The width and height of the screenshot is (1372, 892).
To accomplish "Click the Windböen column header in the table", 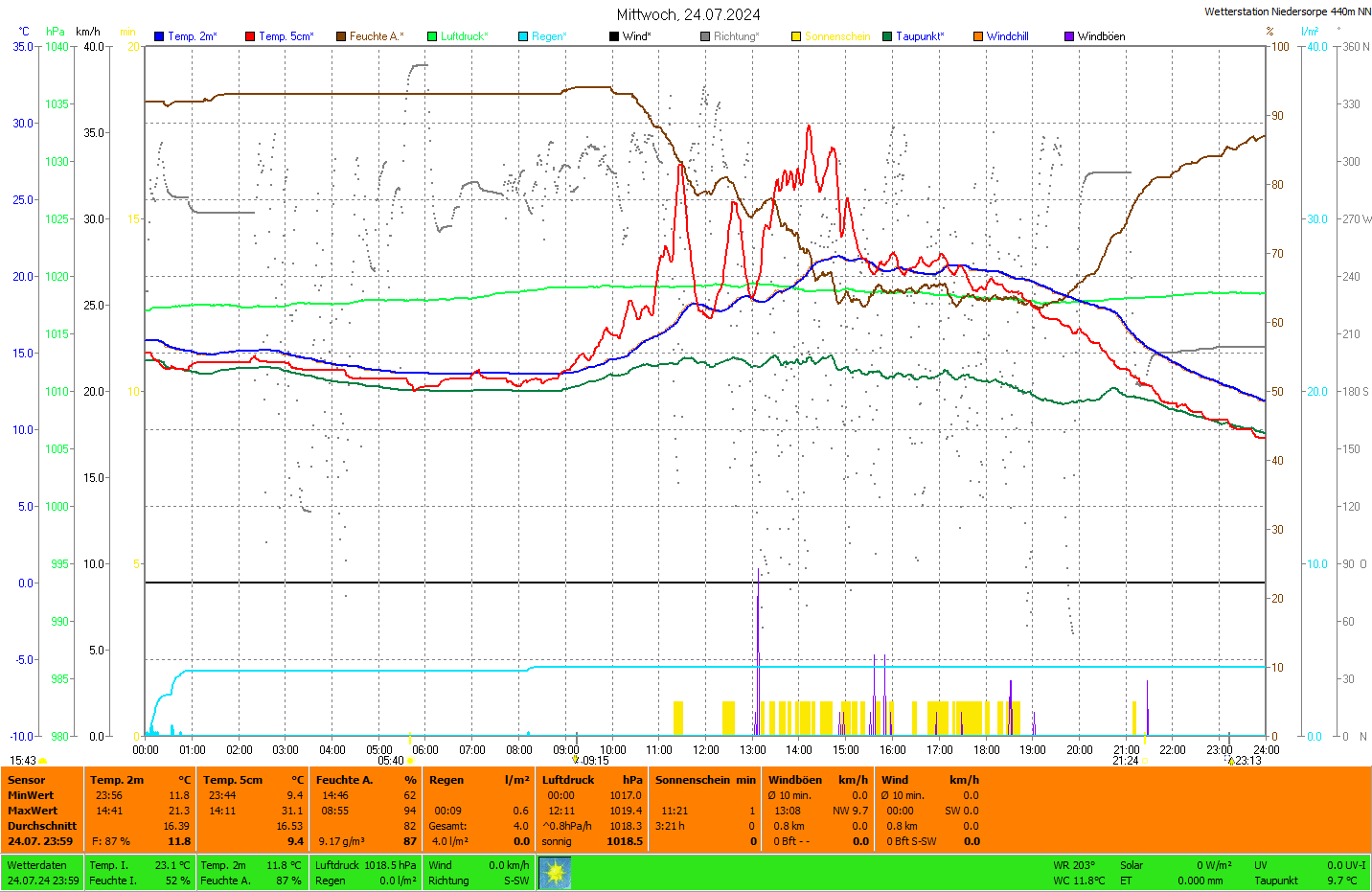I will [795, 780].
